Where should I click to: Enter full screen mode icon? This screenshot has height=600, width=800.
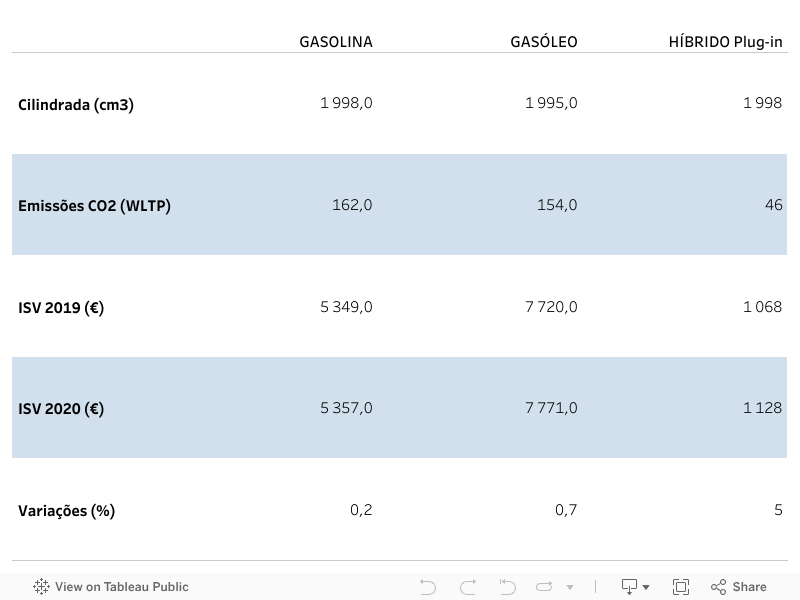pyautogui.click(x=681, y=587)
